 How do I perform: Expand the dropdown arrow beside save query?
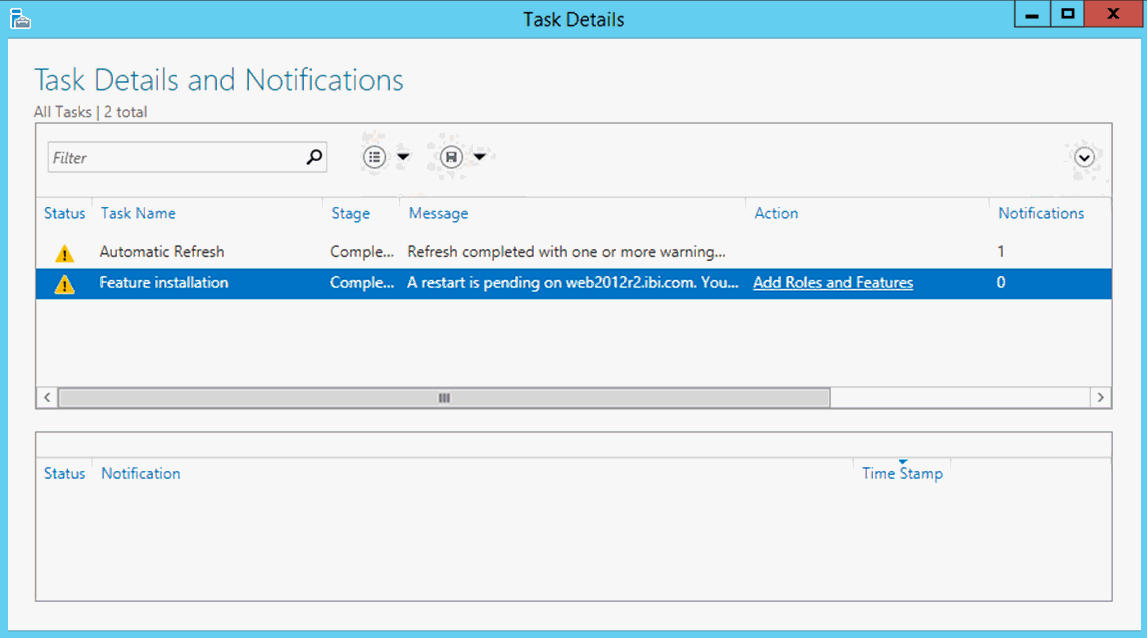(479, 157)
